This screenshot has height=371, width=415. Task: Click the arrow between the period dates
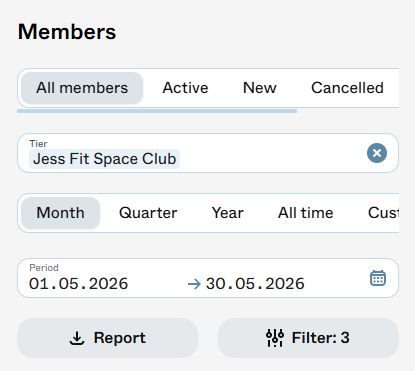[194, 284]
